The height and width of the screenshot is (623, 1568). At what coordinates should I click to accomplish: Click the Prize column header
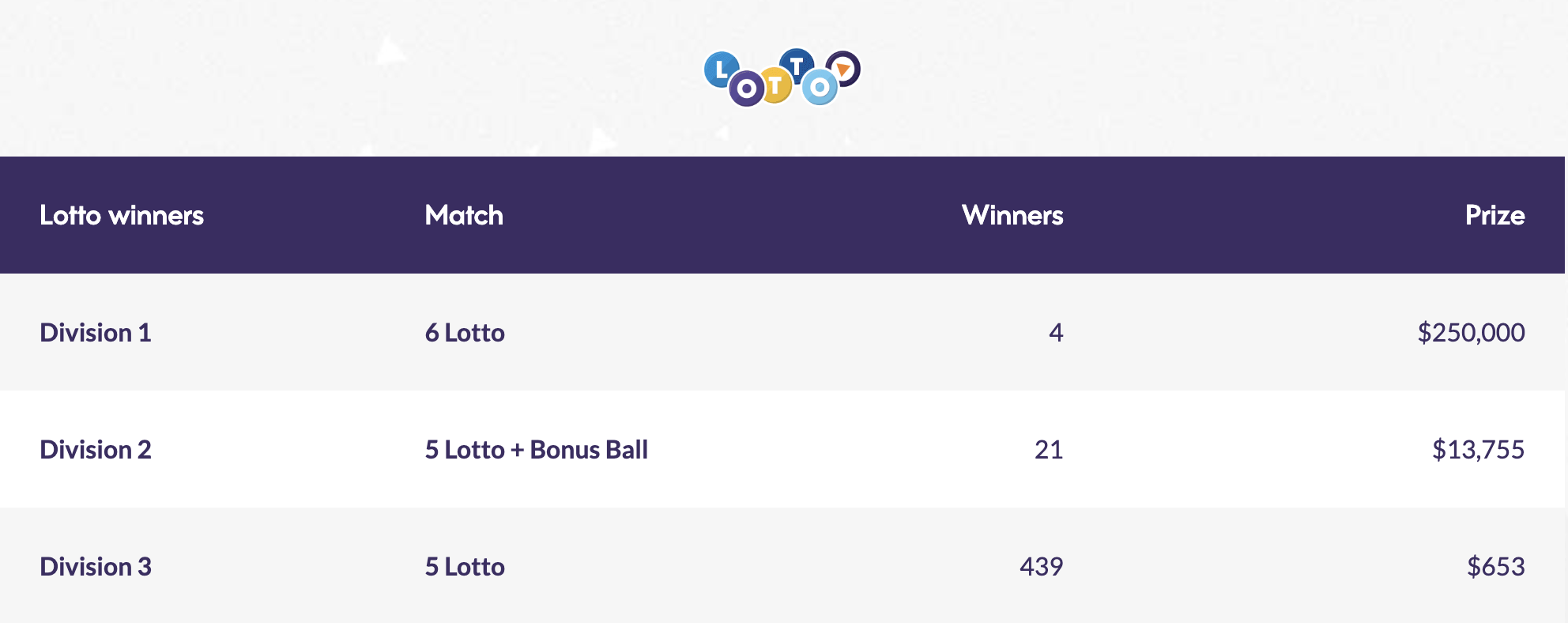1494,215
